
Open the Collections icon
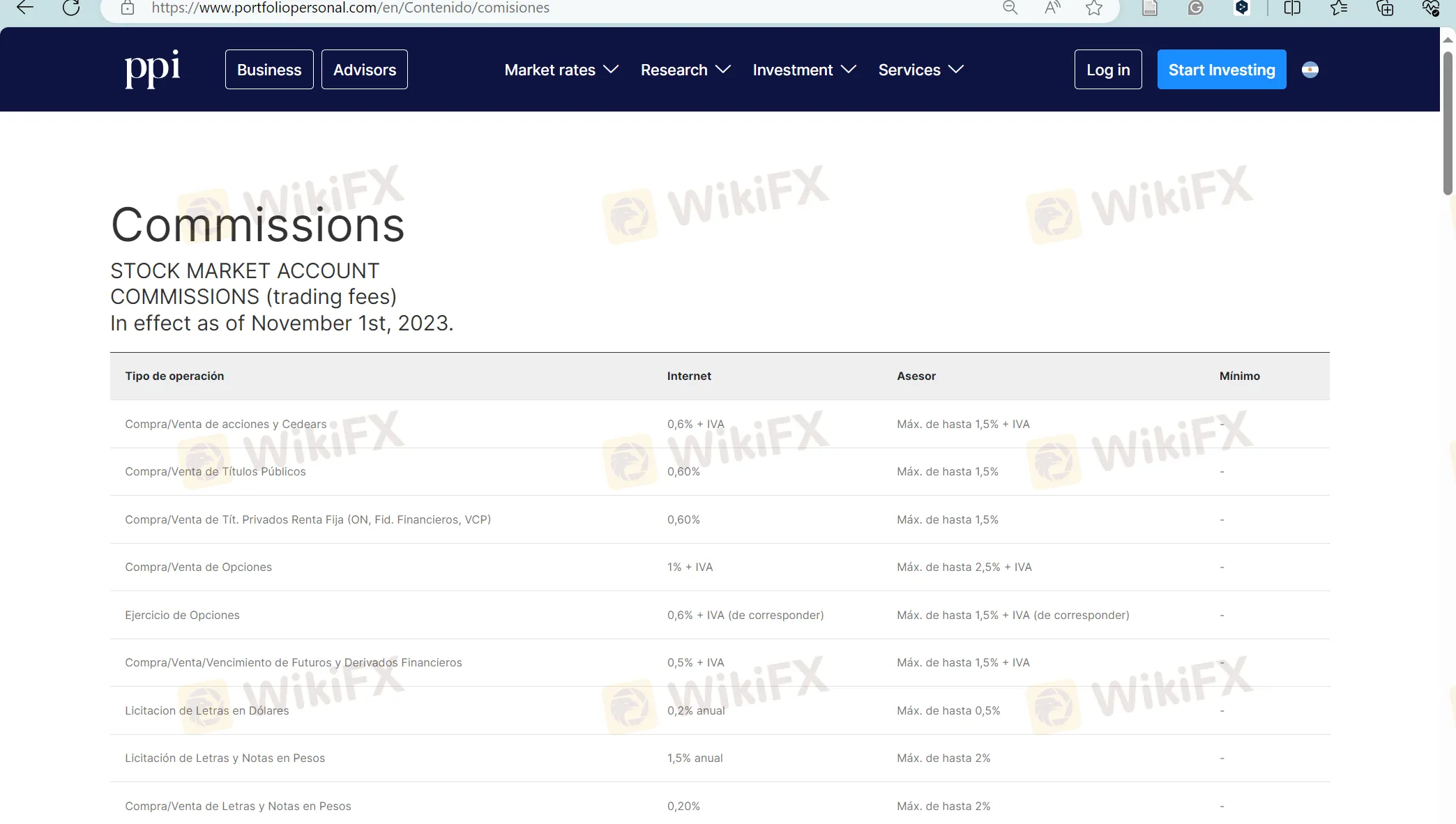click(x=1385, y=8)
